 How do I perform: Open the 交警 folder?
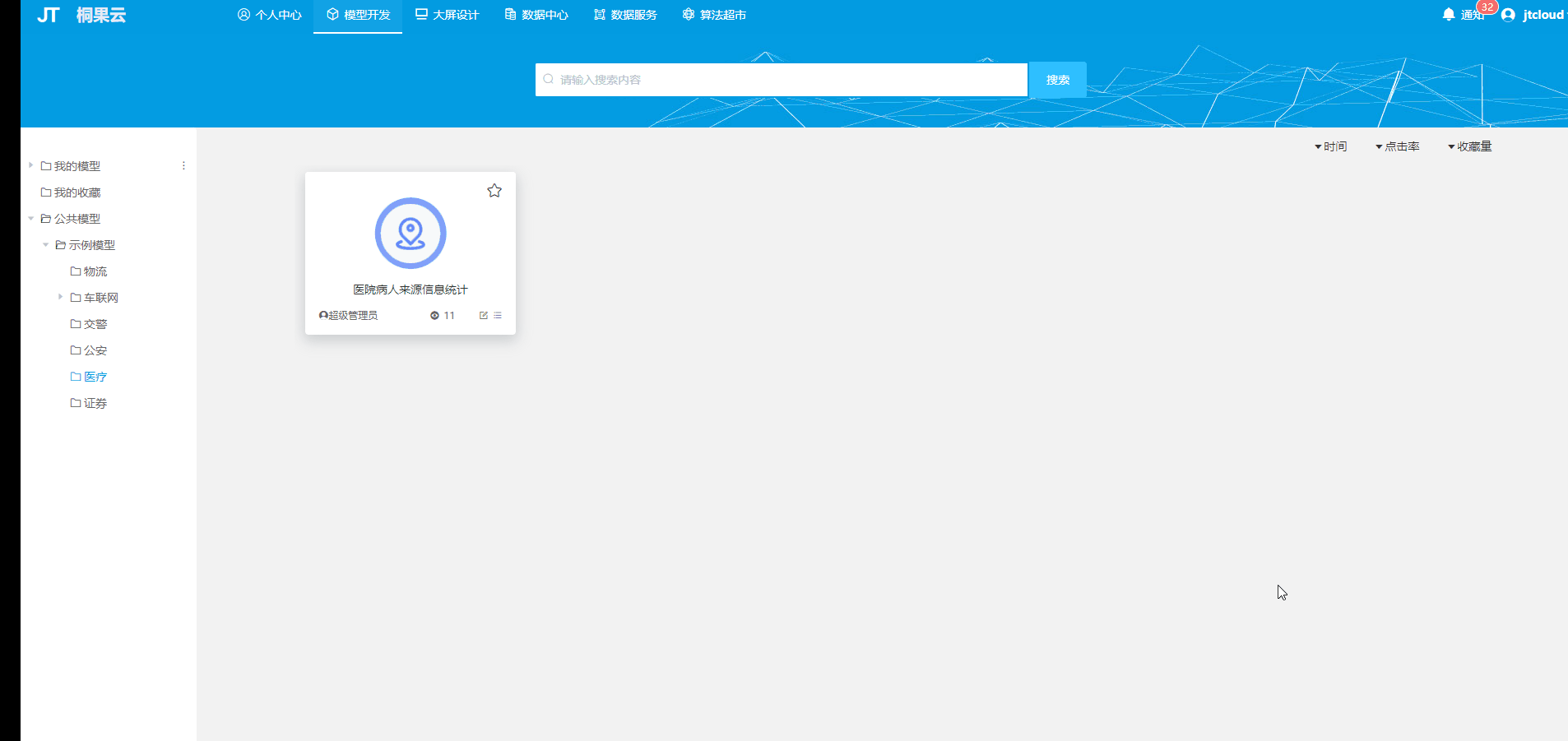click(x=89, y=324)
